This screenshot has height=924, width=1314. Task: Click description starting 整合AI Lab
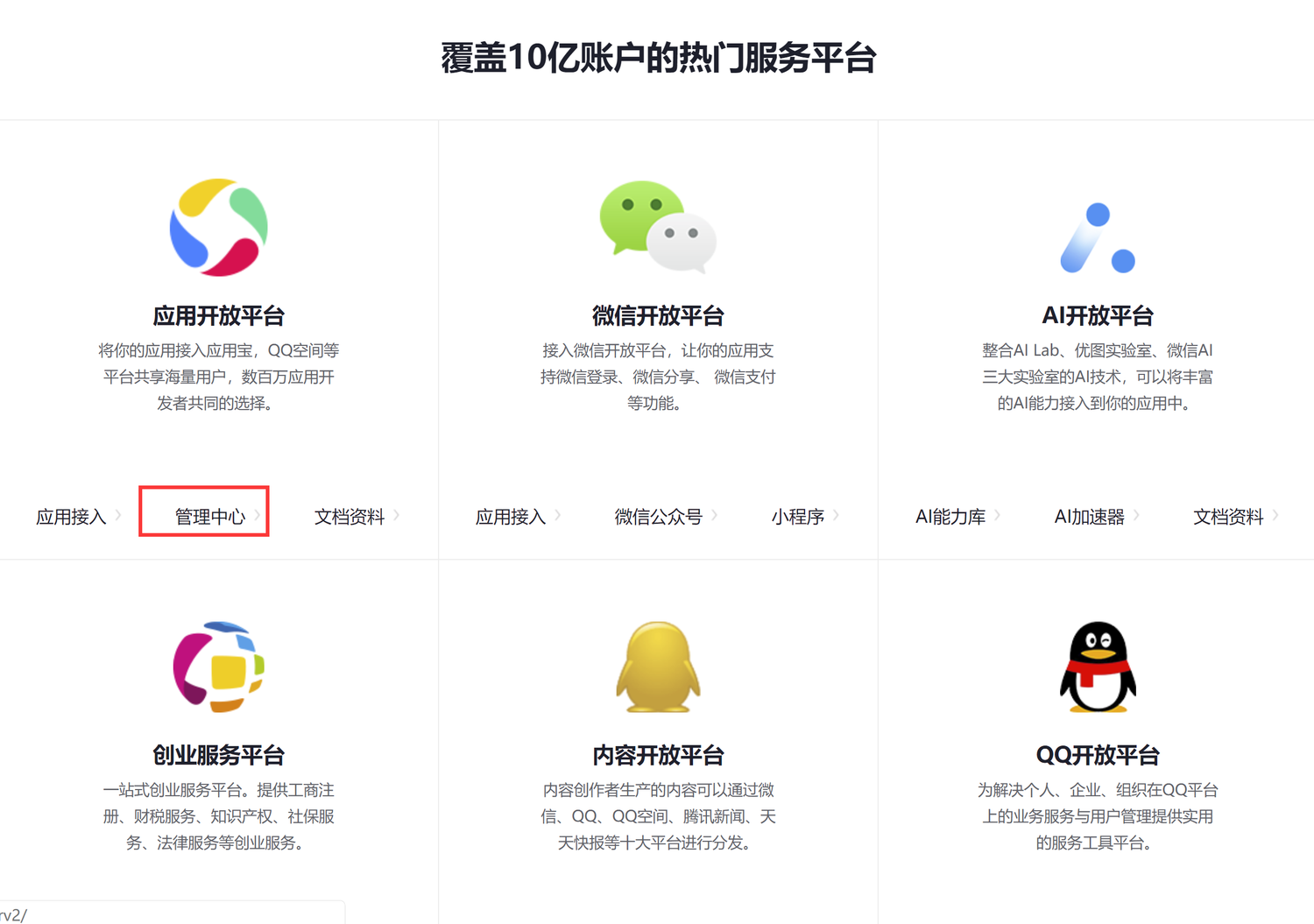(x=1098, y=377)
